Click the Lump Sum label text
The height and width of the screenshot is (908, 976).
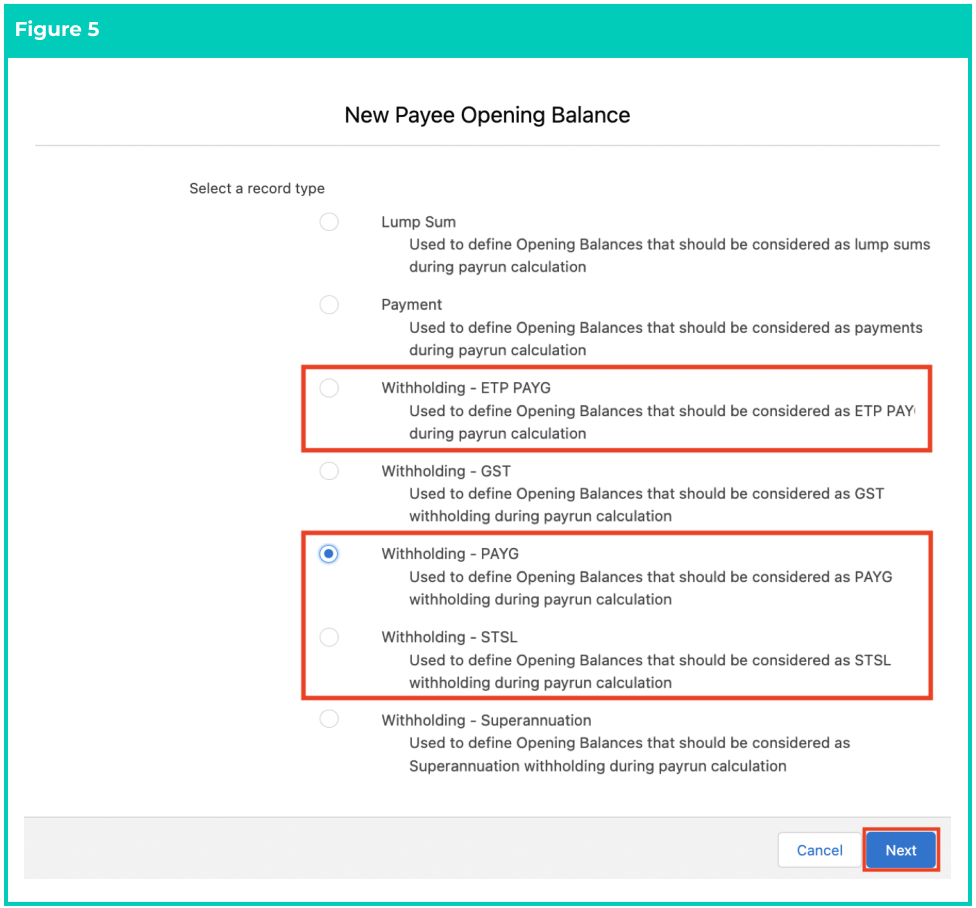[x=418, y=222]
